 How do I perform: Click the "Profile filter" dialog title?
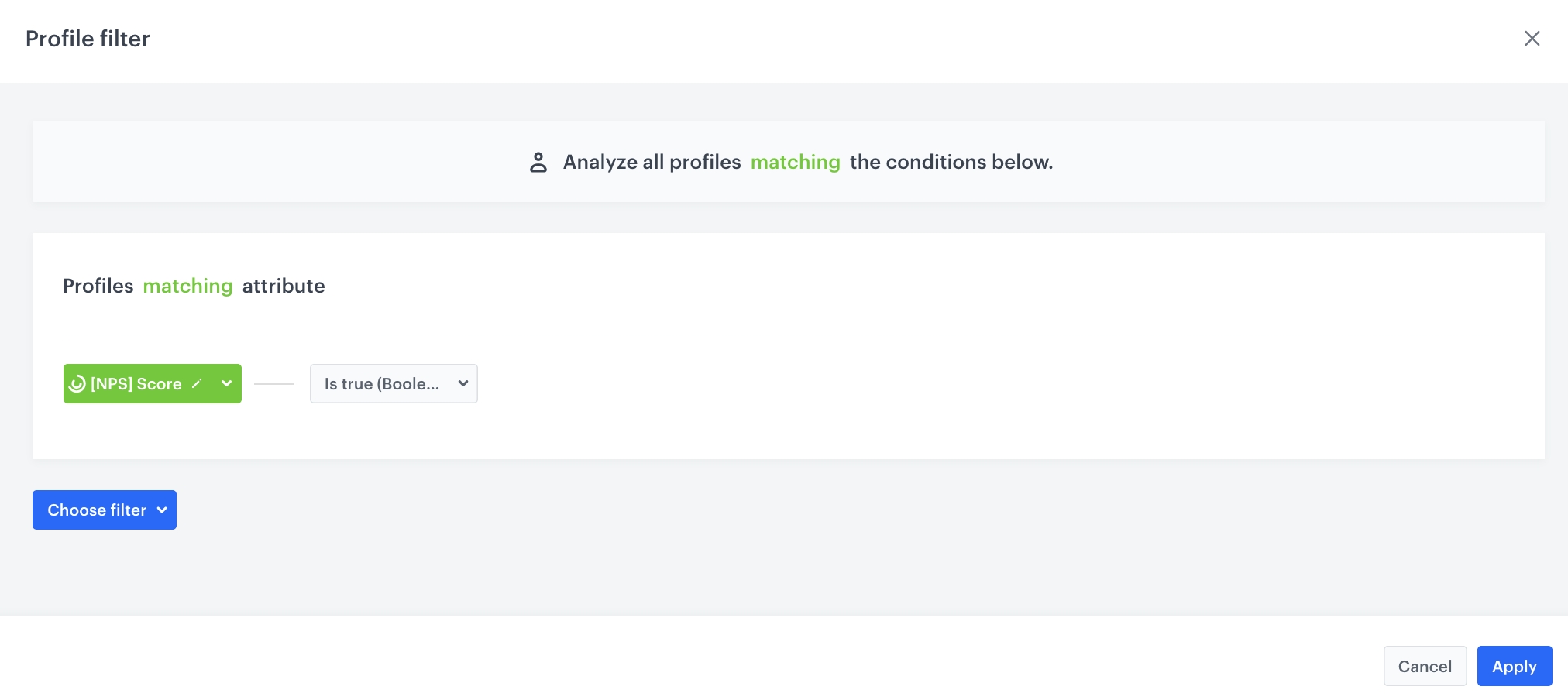[88, 39]
